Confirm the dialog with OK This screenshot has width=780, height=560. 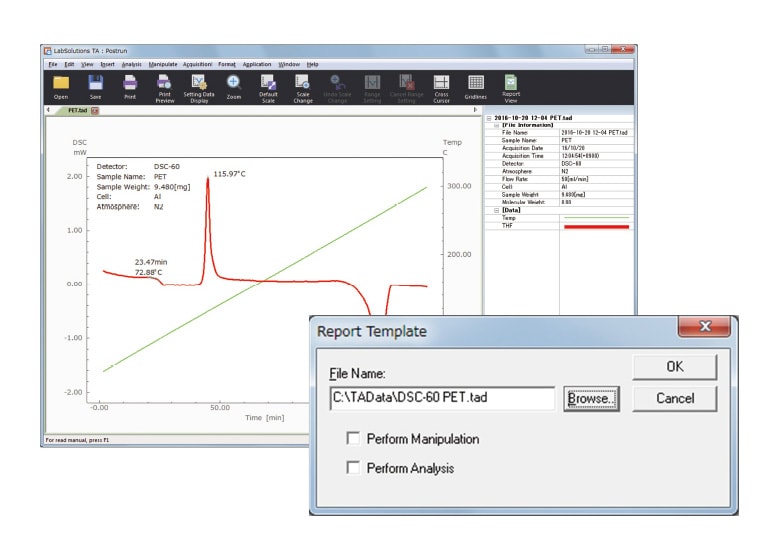tap(675, 367)
